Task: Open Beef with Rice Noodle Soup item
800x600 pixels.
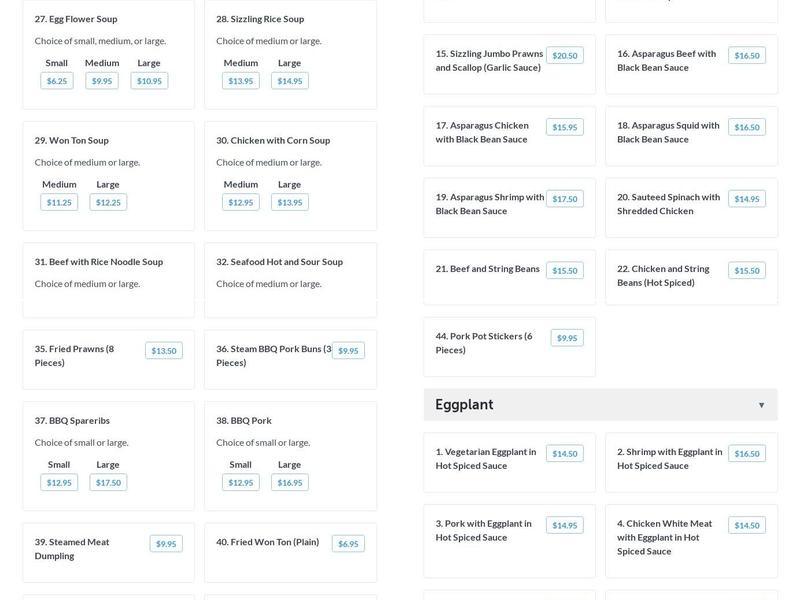Action: [99, 262]
